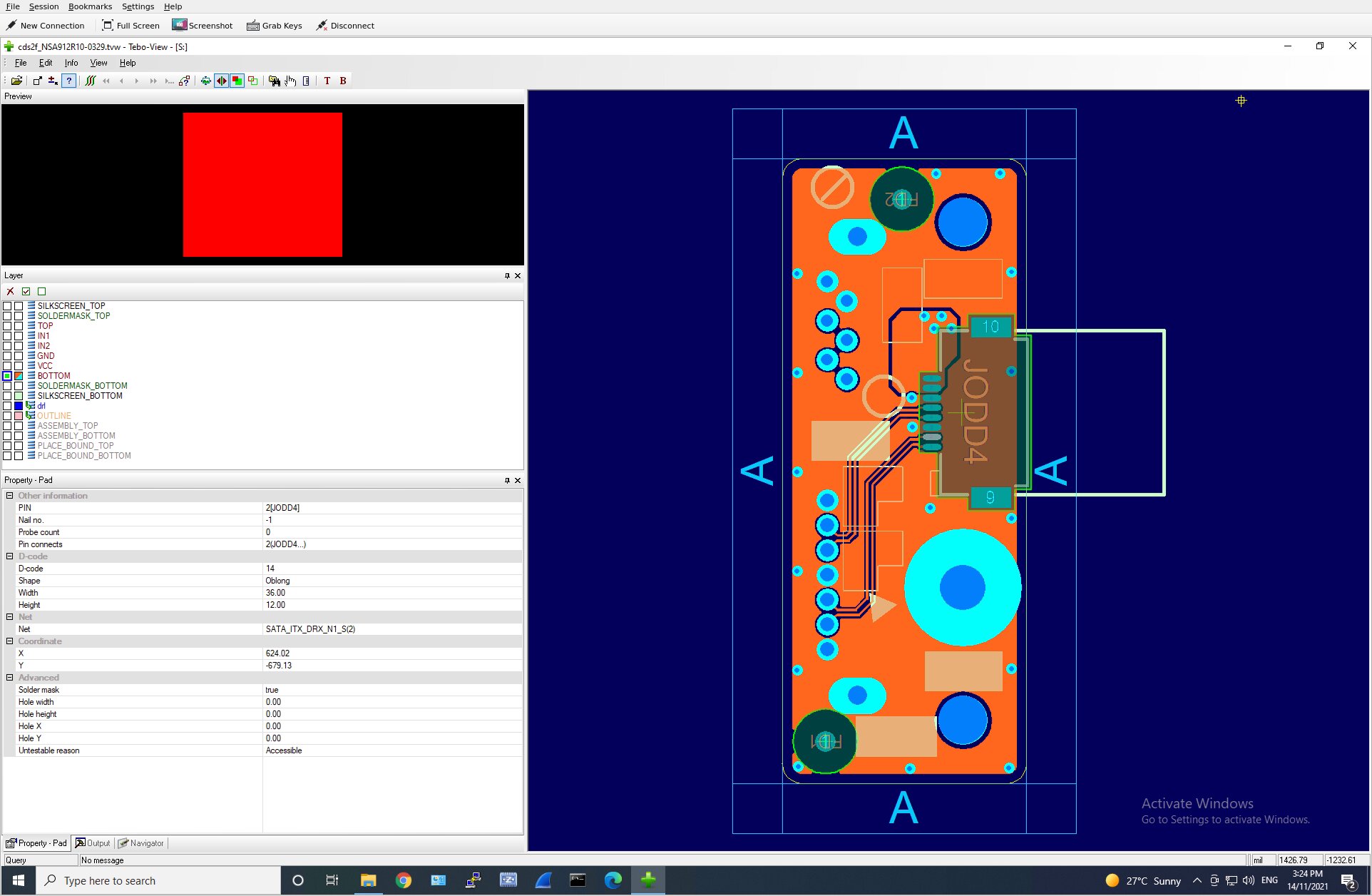Toggle the mirror flip toolbar icon
1372x896 pixels.
pos(222,81)
